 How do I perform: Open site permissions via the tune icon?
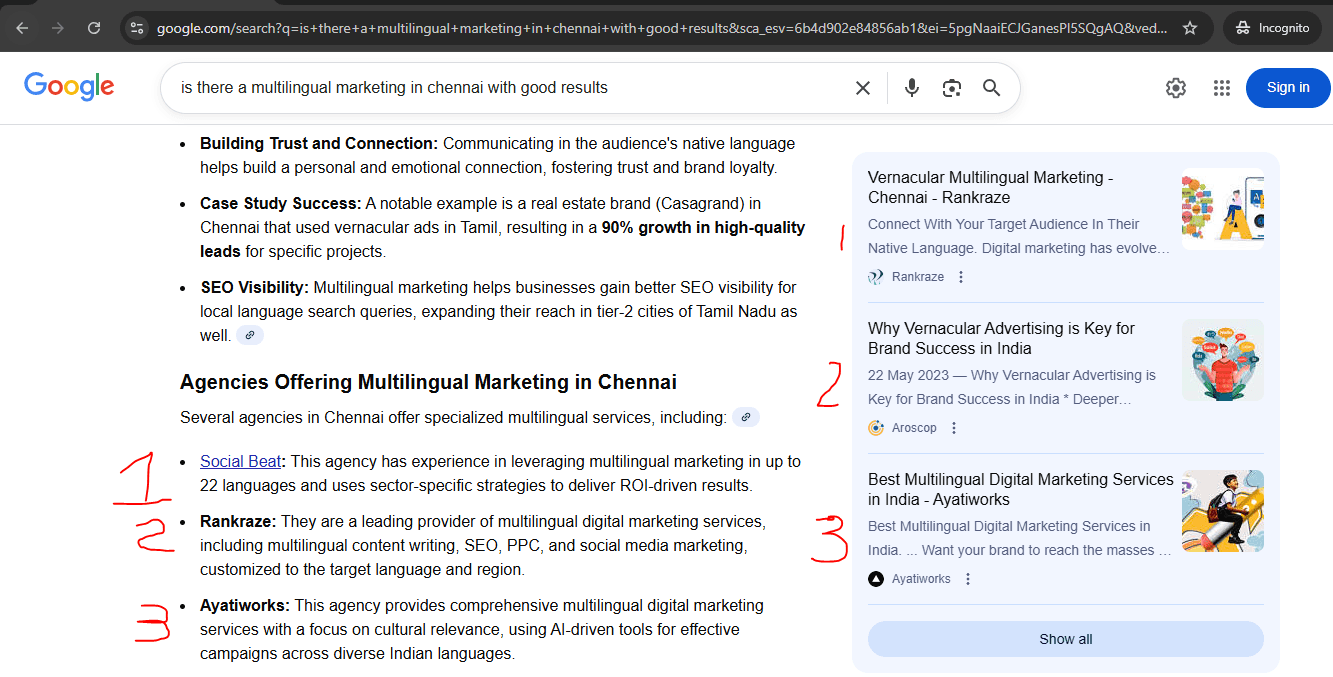tap(136, 27)
